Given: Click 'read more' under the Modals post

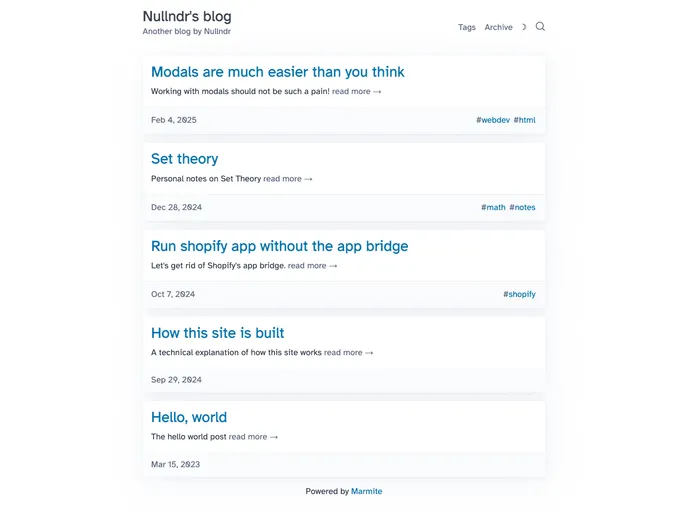Looking at the screenshot, I should point(356,92).
